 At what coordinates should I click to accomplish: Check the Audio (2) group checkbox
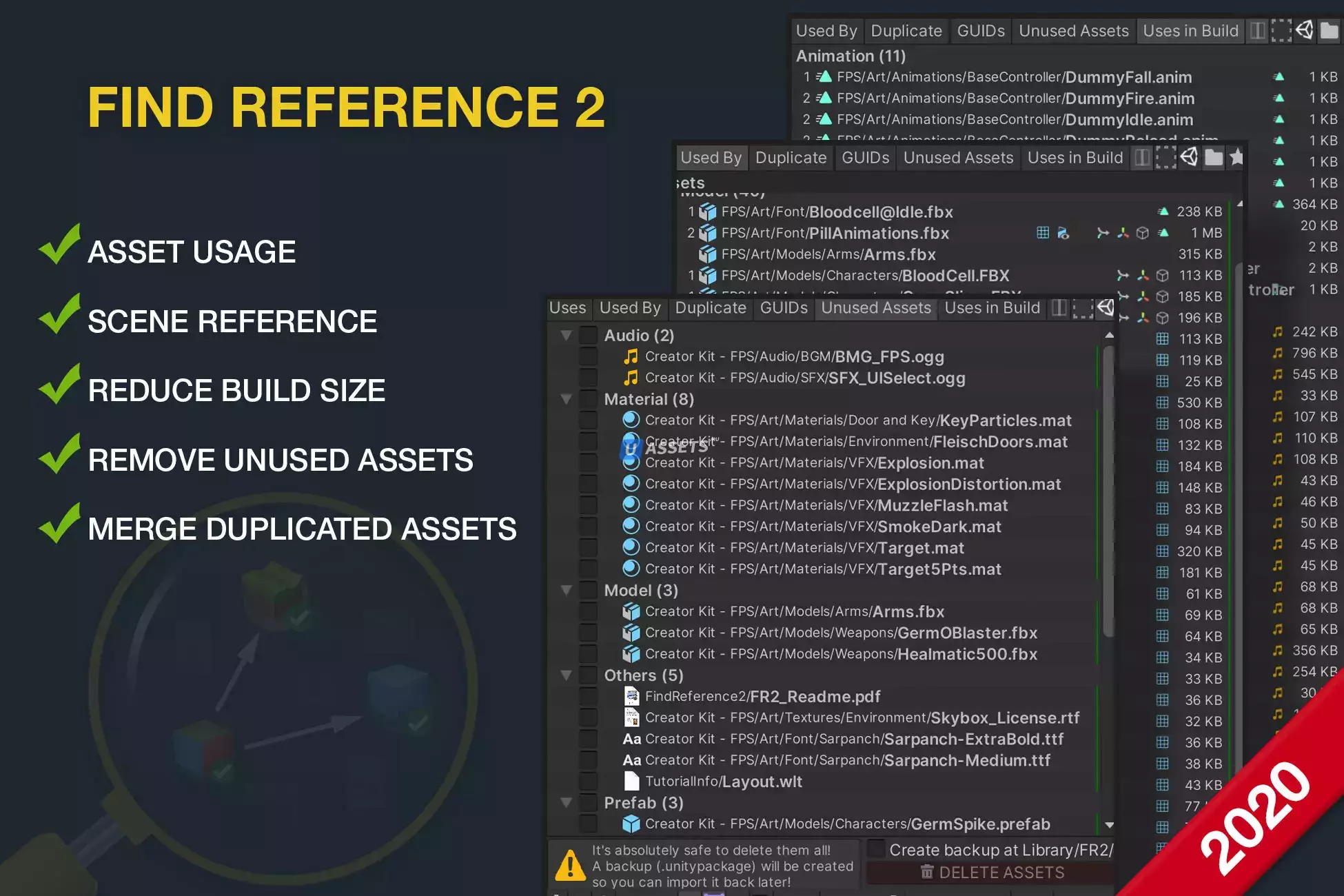point(588,336)
